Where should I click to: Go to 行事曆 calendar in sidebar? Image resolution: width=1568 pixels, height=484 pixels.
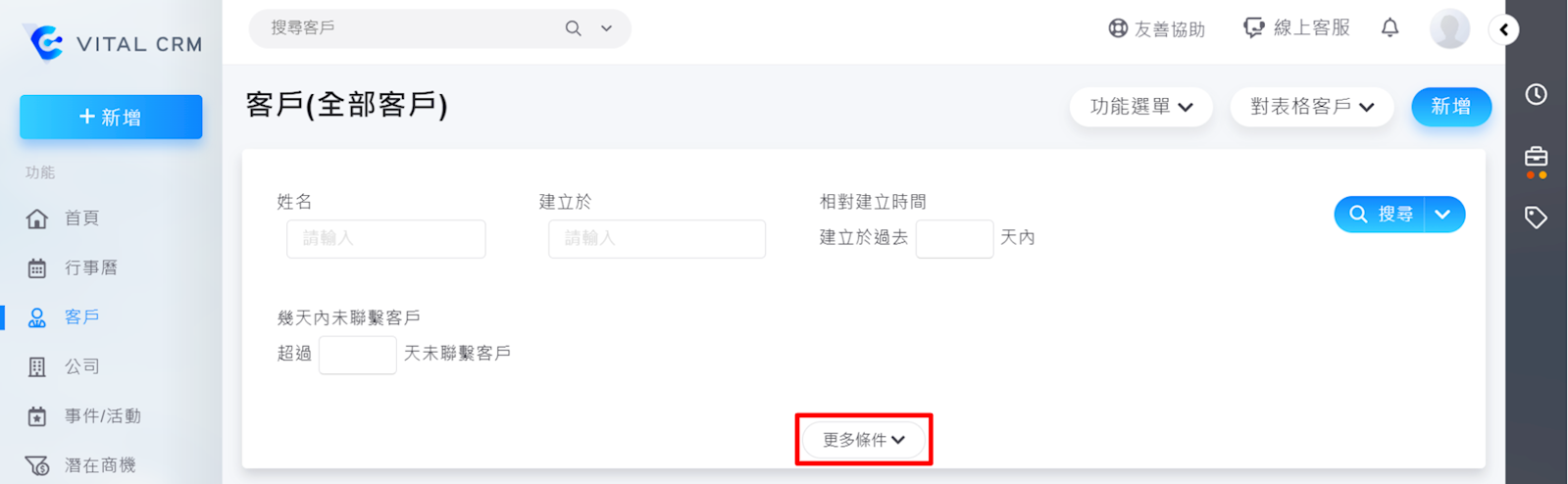[90, 267]
